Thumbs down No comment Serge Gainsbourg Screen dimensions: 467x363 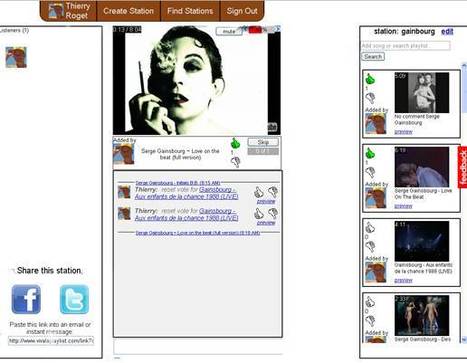click(x=370, y=98)
